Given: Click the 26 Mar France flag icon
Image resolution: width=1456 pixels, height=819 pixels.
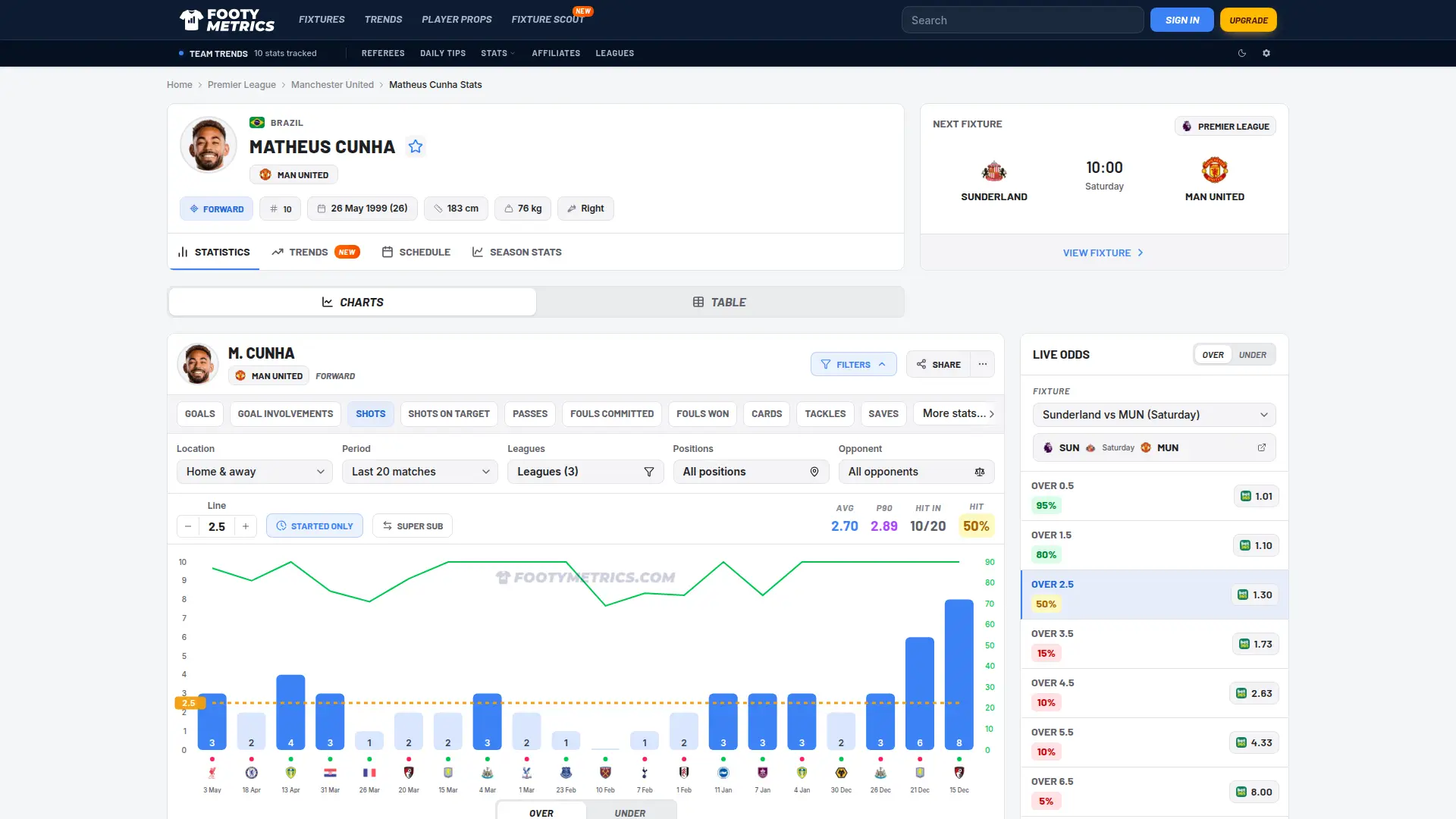Looking at the screenshot, I should tap(369, 773).
